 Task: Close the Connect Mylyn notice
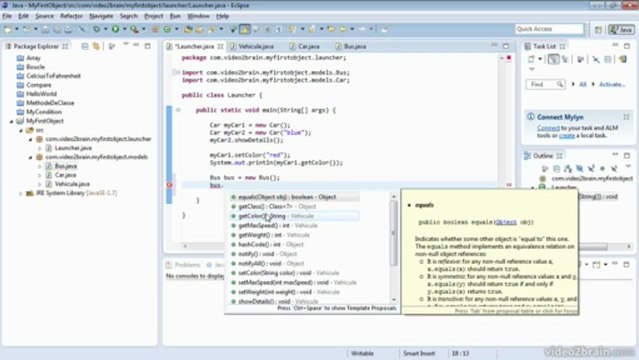click(626, 117)
